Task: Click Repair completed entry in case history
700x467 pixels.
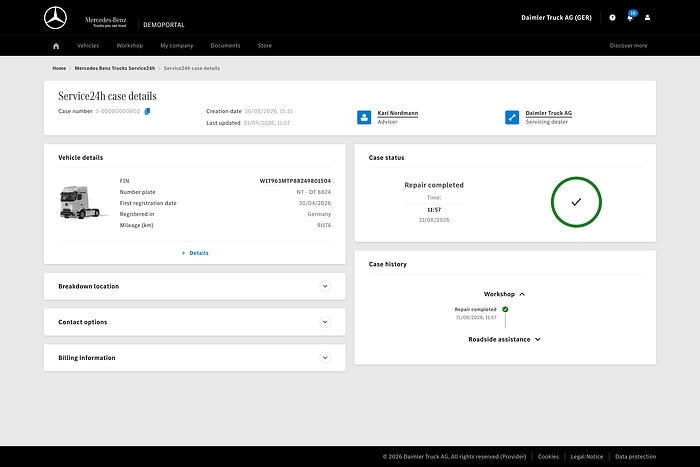Action: [475, 309]
